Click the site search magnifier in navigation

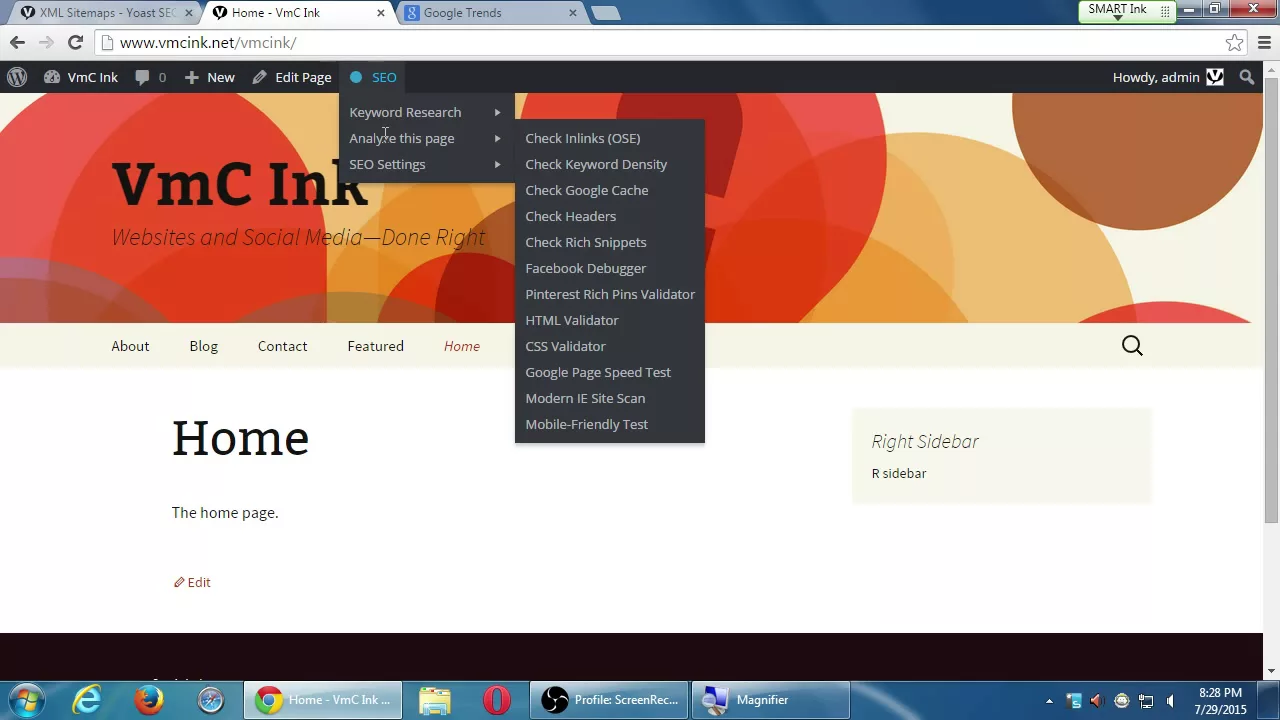(1132, 346)
